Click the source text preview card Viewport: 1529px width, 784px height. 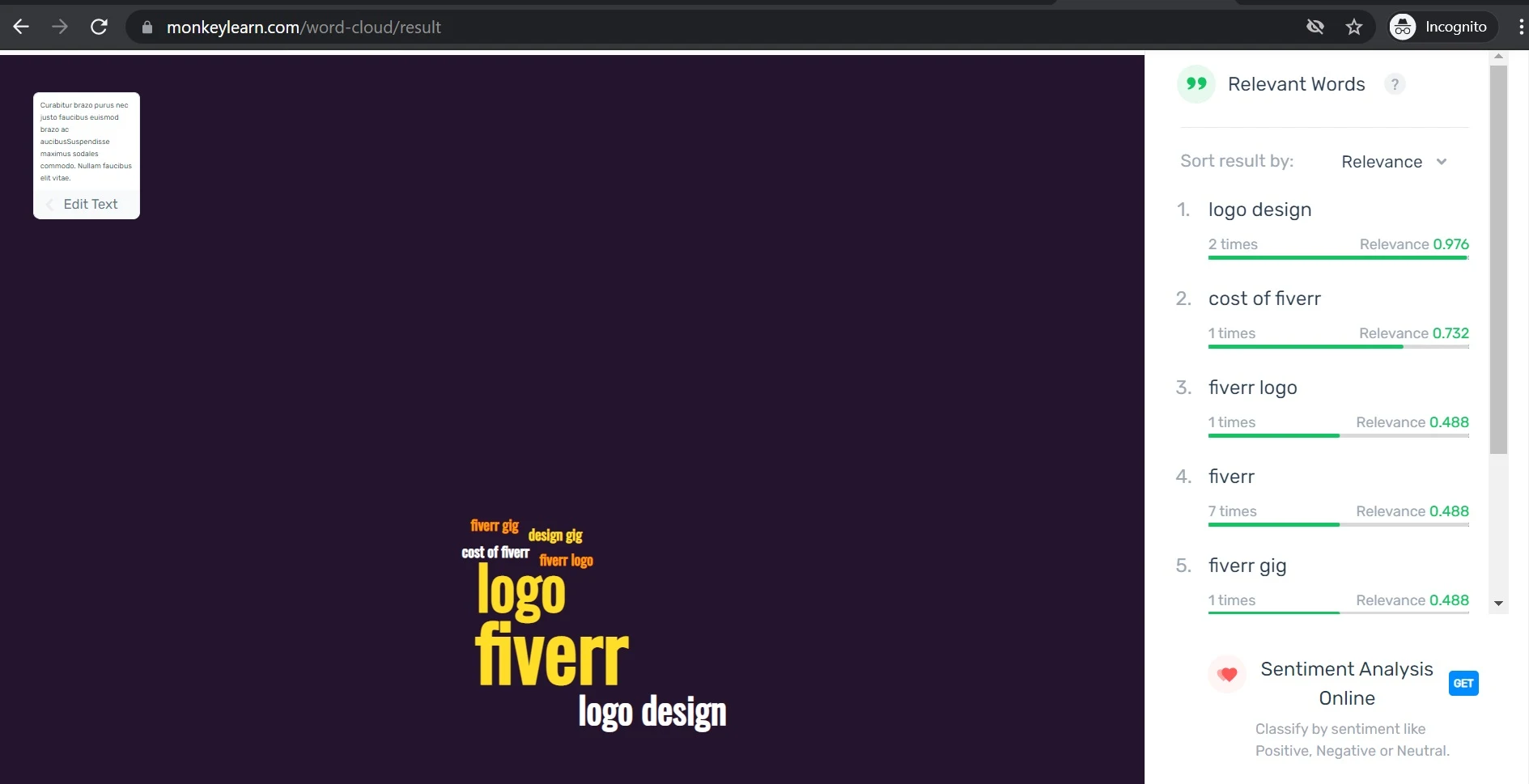coord(87,142)
